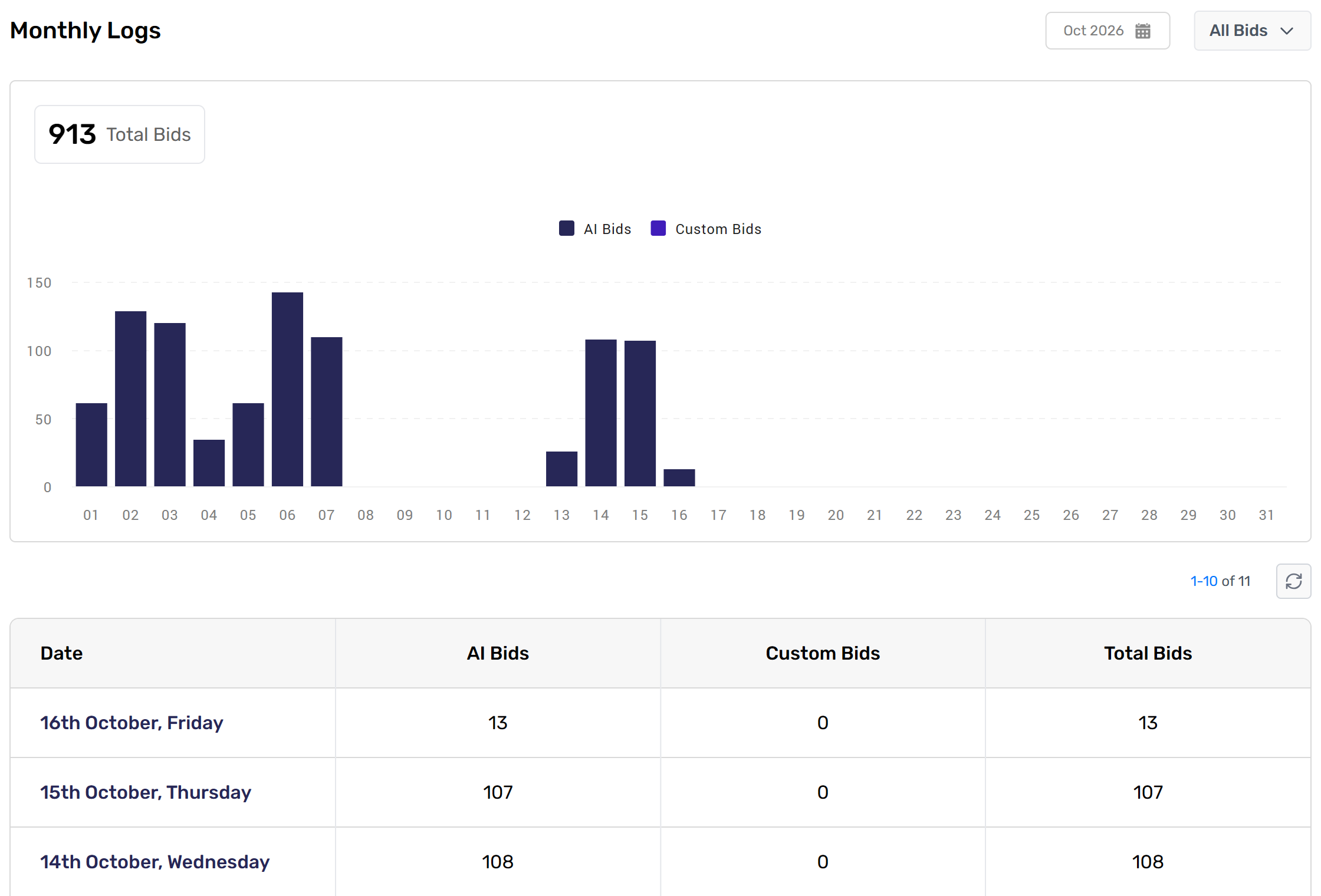
Task: Click the bar for day 07
Action: 327,411
